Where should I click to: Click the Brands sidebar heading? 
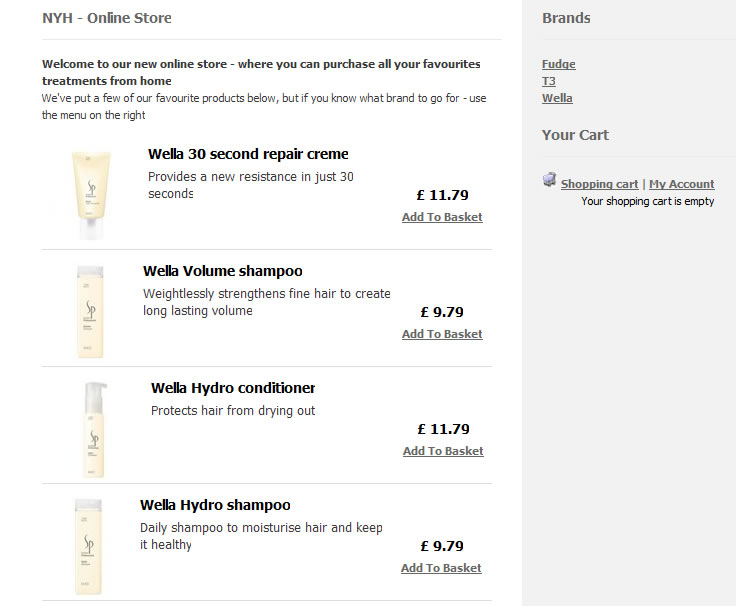[x=566, y=18]
